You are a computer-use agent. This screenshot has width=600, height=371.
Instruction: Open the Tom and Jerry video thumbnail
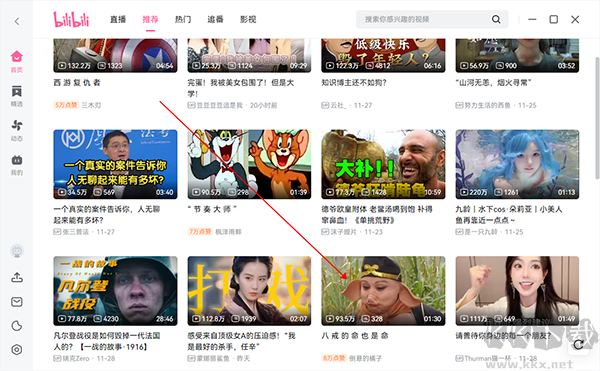pos(249,164)
